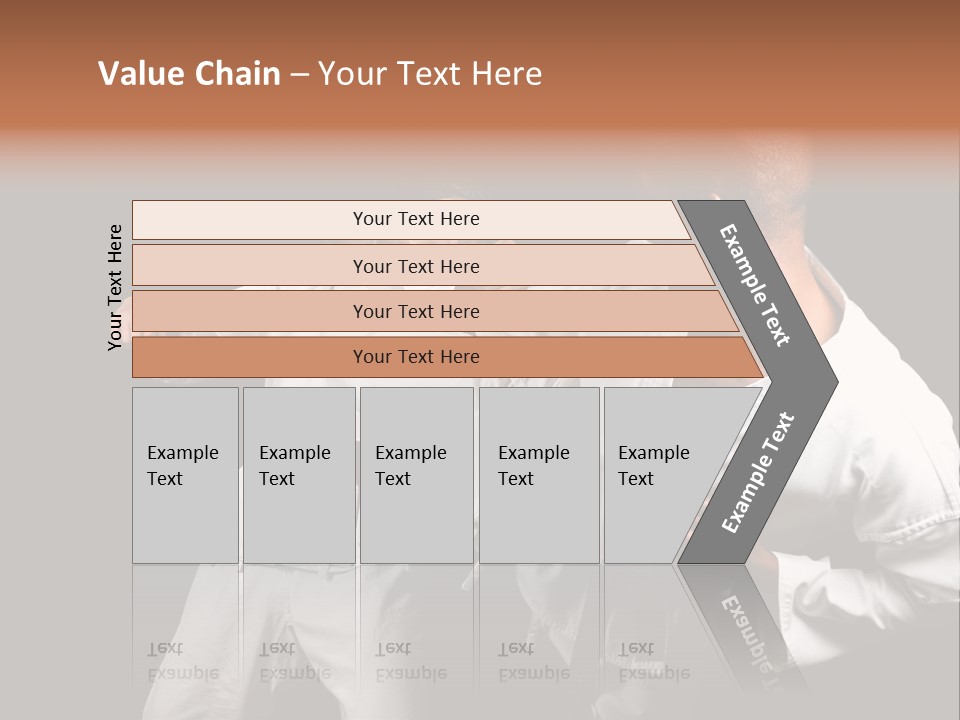
Task: Click the first gray 'Example Text' box
Action: click(186, 475)
